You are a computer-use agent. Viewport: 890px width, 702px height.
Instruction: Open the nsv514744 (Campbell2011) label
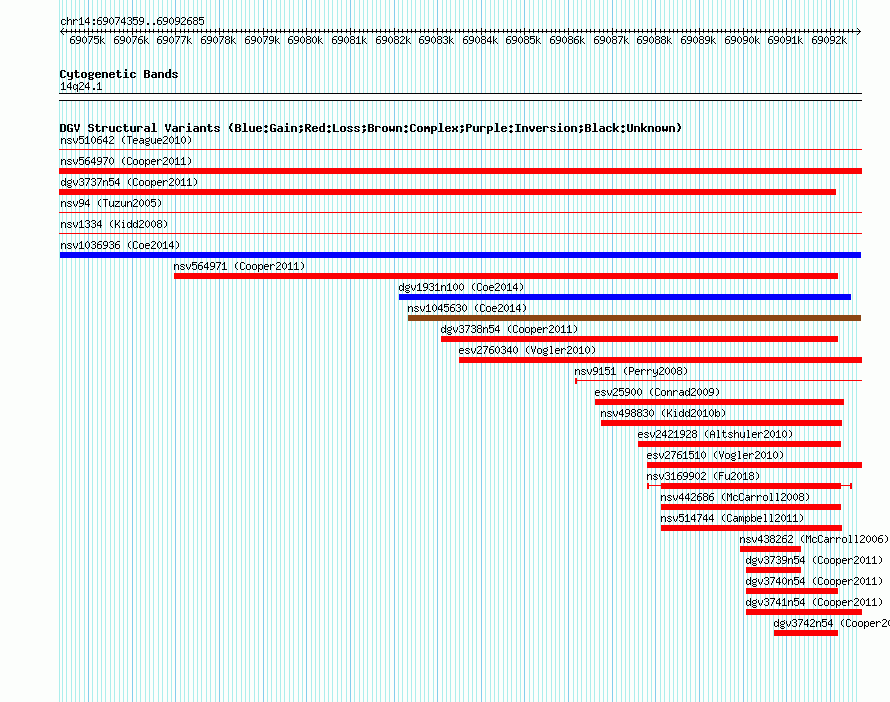(x=732, y=518)
